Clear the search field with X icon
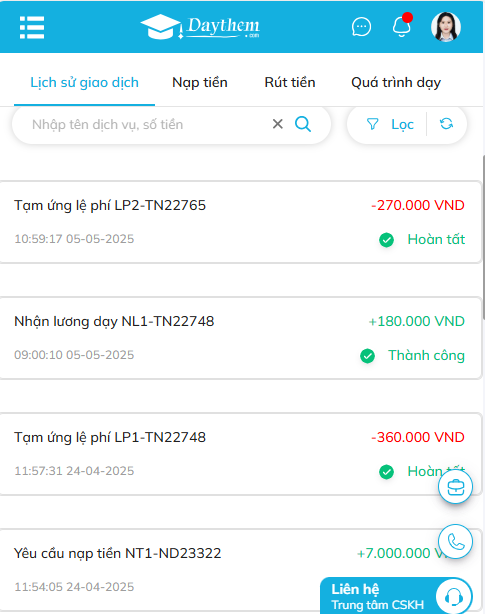The height and width of the screenshot is (614, 485). point(278,124)
